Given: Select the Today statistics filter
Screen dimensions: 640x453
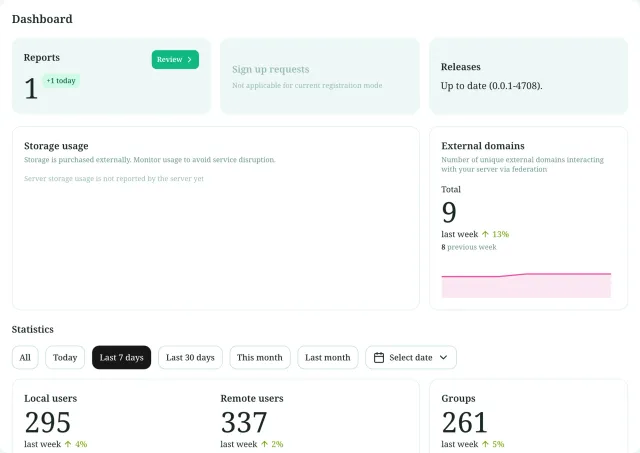Looking at the screenshot, I should [65, 358].
